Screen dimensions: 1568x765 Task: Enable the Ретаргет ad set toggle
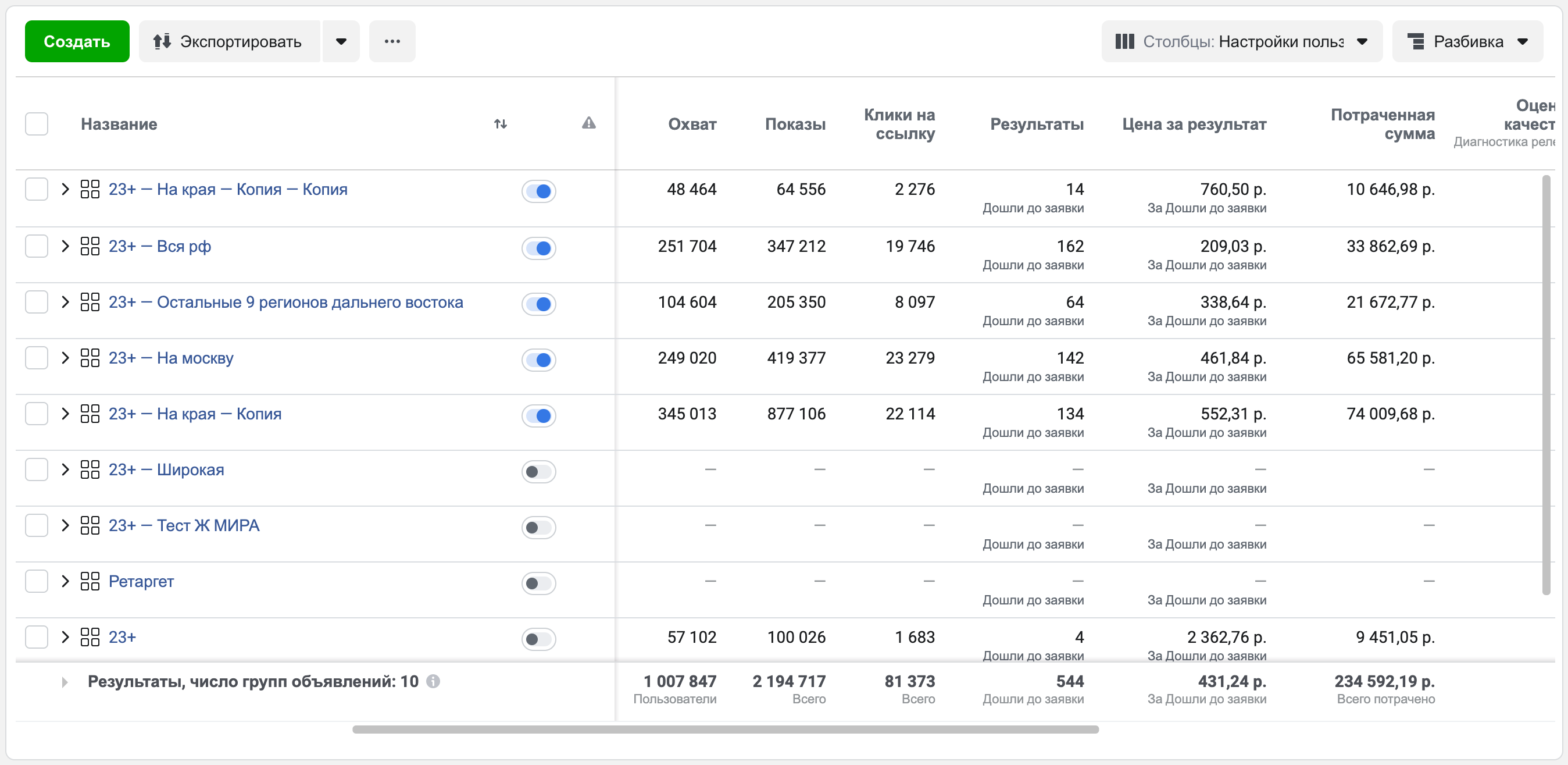(538, 583)
